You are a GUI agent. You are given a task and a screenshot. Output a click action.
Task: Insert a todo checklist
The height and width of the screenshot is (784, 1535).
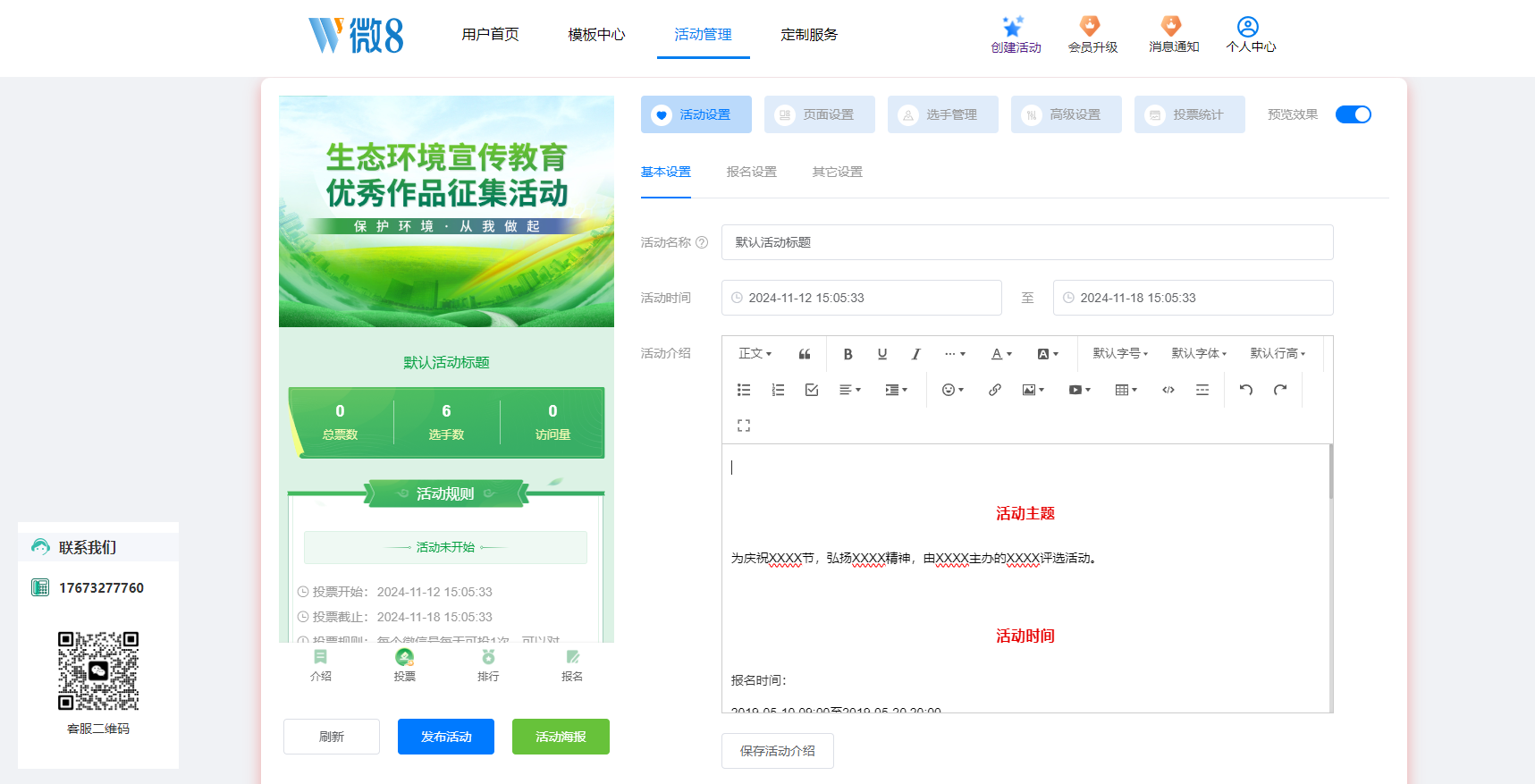click(812, 390)
